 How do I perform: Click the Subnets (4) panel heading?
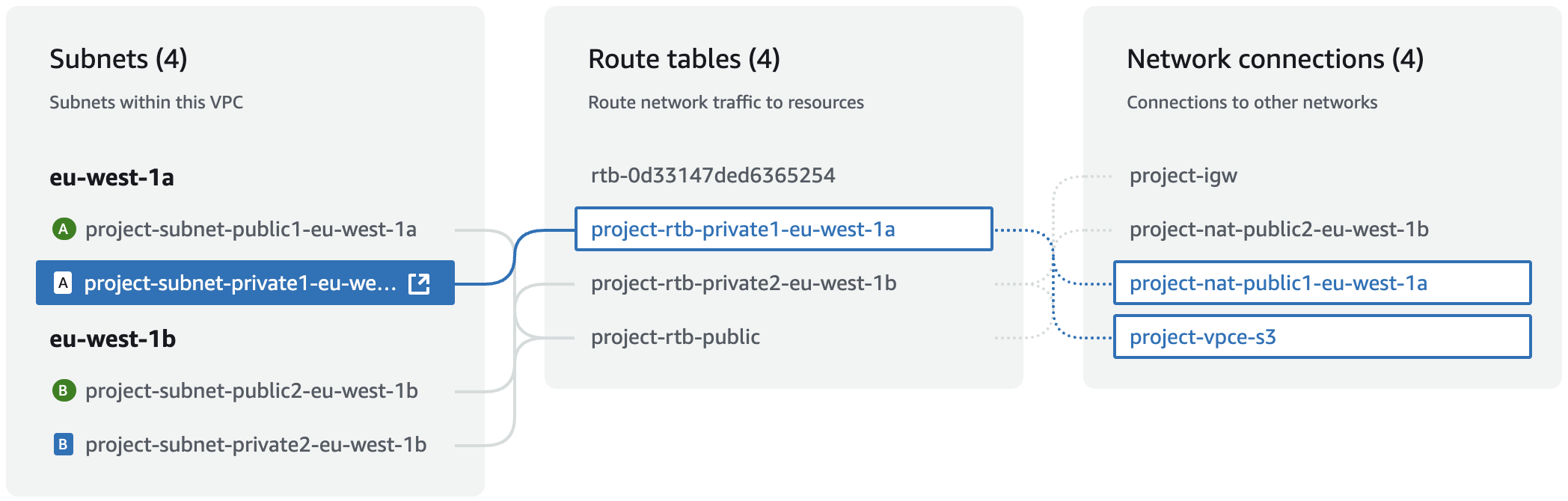(x=118, y=59)
